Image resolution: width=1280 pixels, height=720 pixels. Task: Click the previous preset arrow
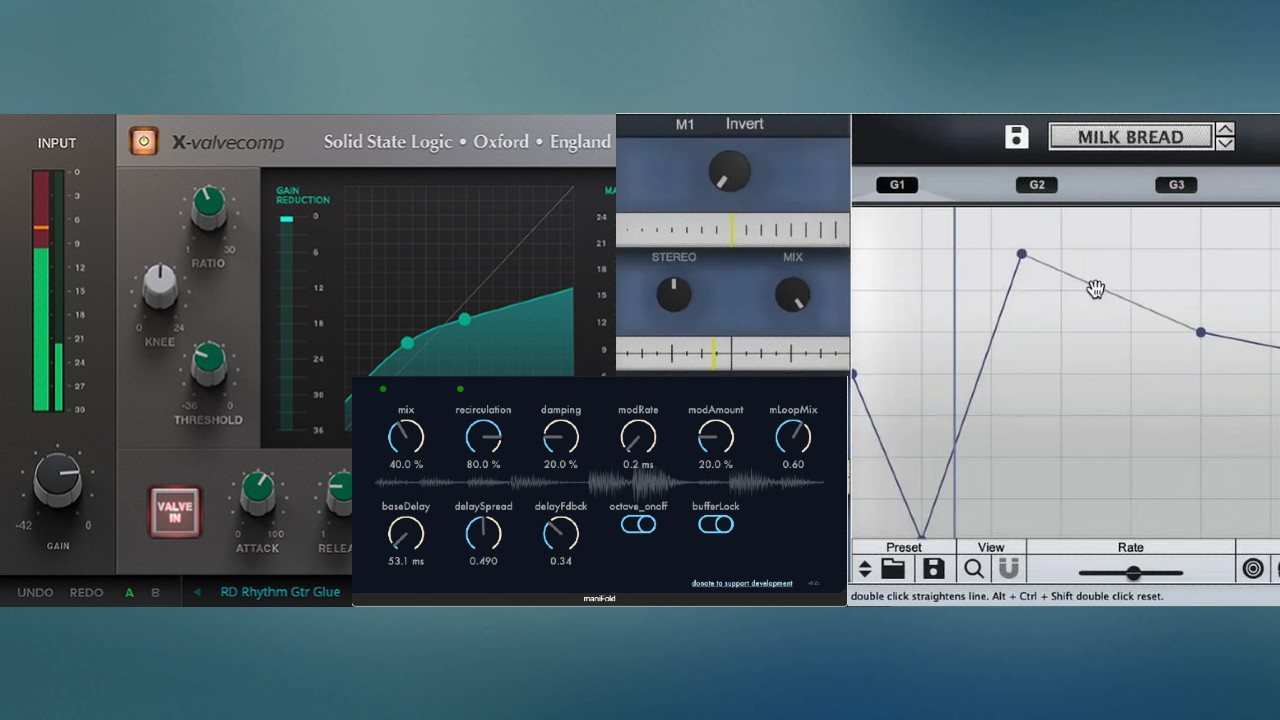197,592
